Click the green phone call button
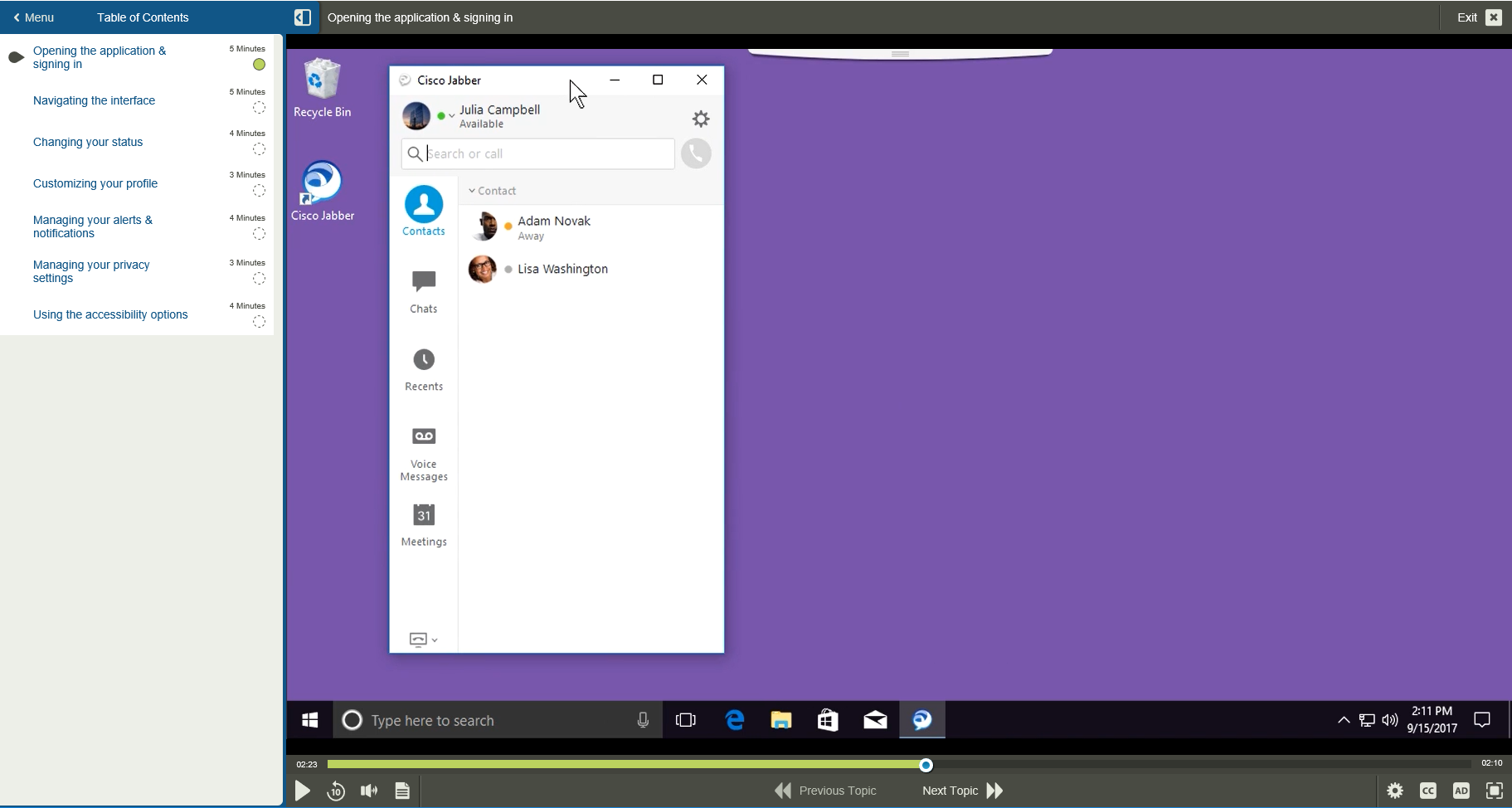Viewport: 1512px width, 808px height. pyautogui.click(x=696, y=153)
